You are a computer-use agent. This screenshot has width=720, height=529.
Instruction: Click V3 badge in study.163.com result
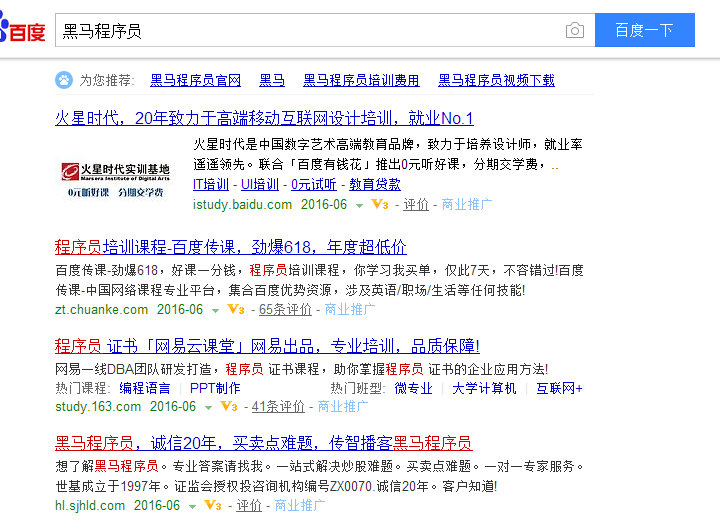[228, 407]
